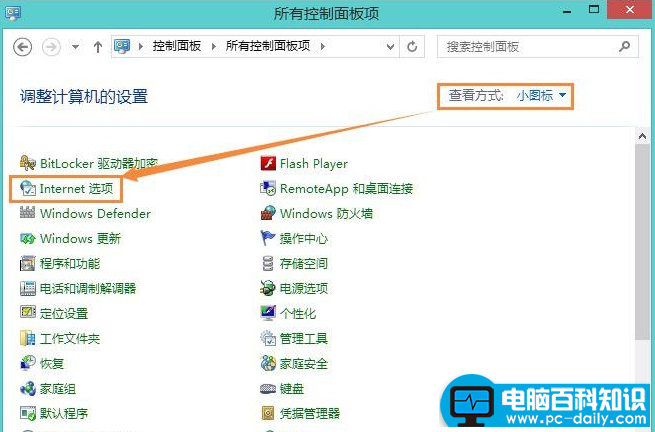Expand the arrow before 控制面板 breadcrumb
655x432 pixels.
point(141,46)
